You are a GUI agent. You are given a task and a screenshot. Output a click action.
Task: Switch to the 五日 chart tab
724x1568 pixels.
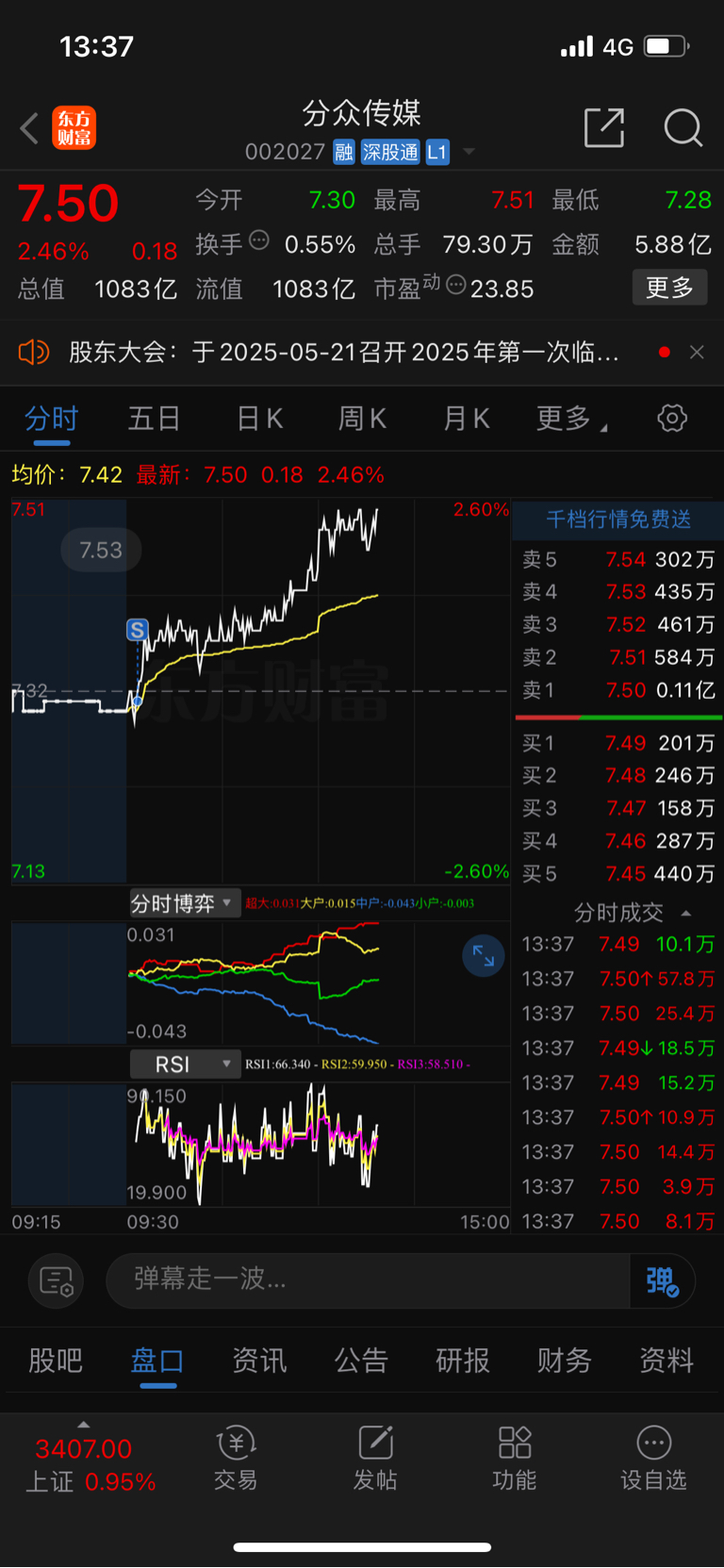coord(154,419)
